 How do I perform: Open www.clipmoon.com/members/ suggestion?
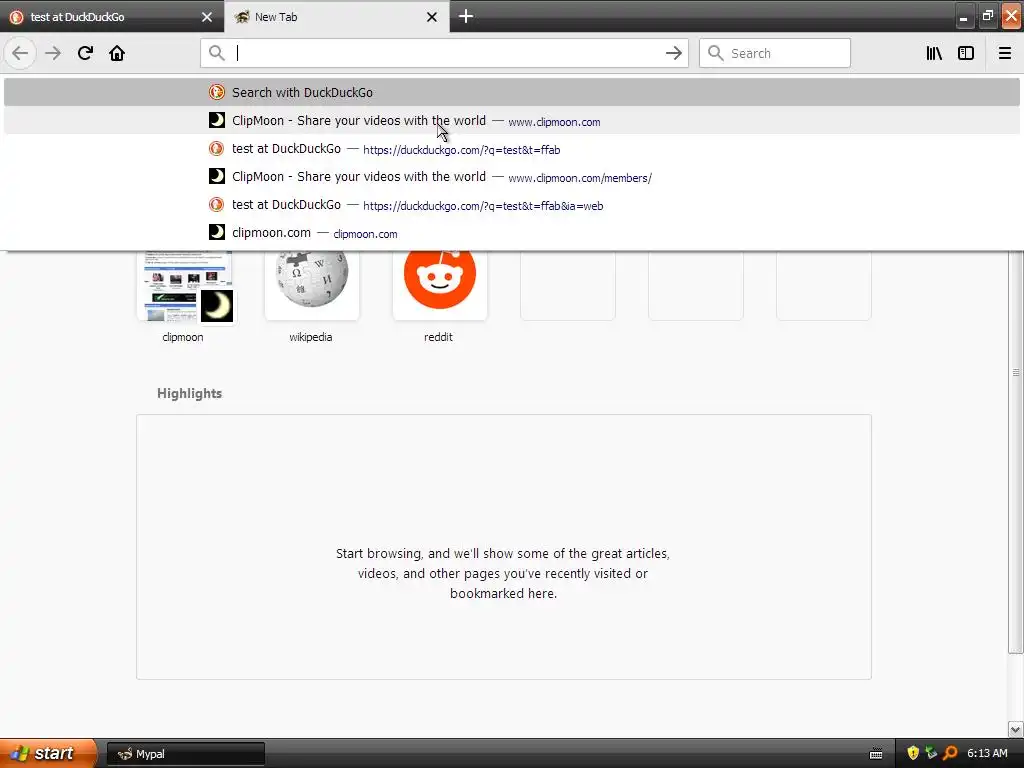[x=511, y=176]
